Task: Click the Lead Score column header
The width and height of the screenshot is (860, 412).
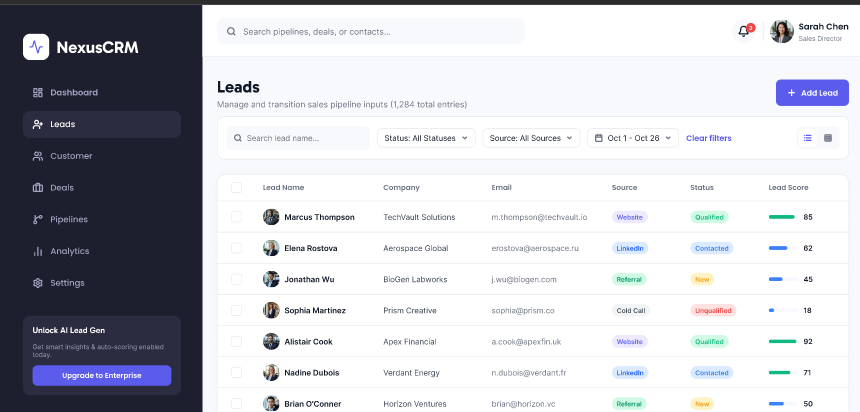Action: 788,188
